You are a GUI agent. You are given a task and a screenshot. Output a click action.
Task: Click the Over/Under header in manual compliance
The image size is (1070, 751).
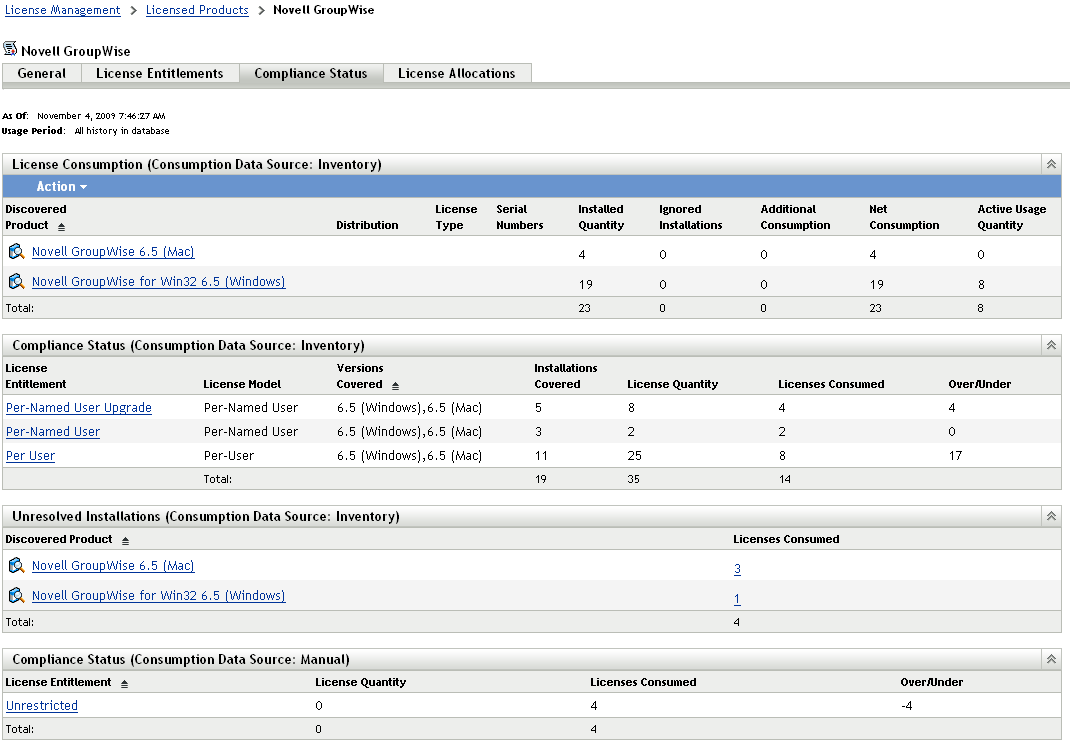pyautogui.click(x=931, y=682)
